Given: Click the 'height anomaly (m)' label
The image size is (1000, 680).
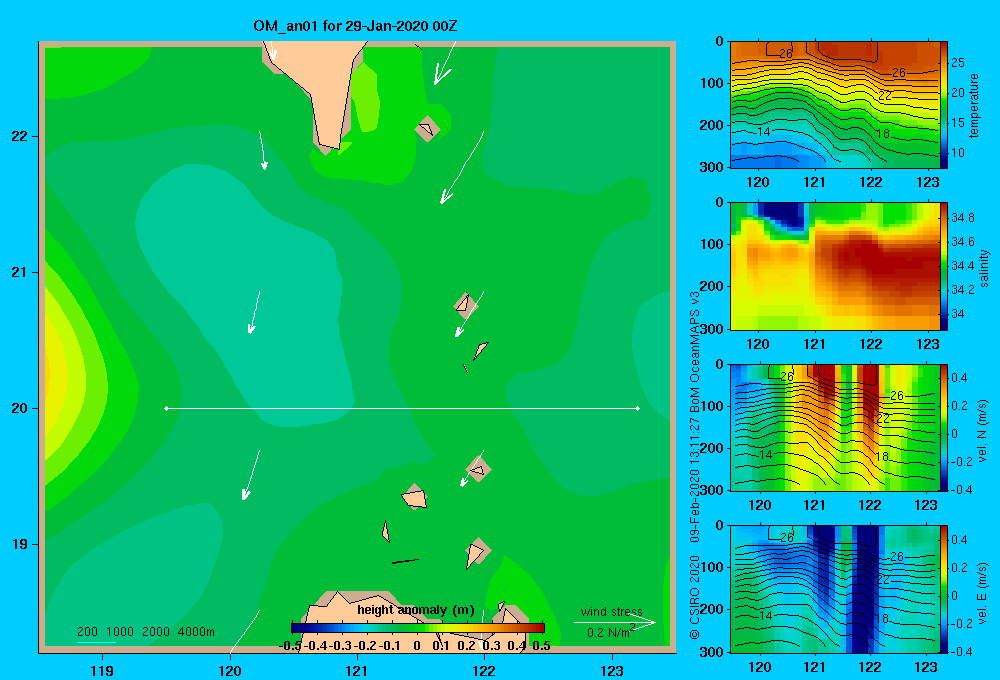Looking at the screenshot, I should click(416, 610).
